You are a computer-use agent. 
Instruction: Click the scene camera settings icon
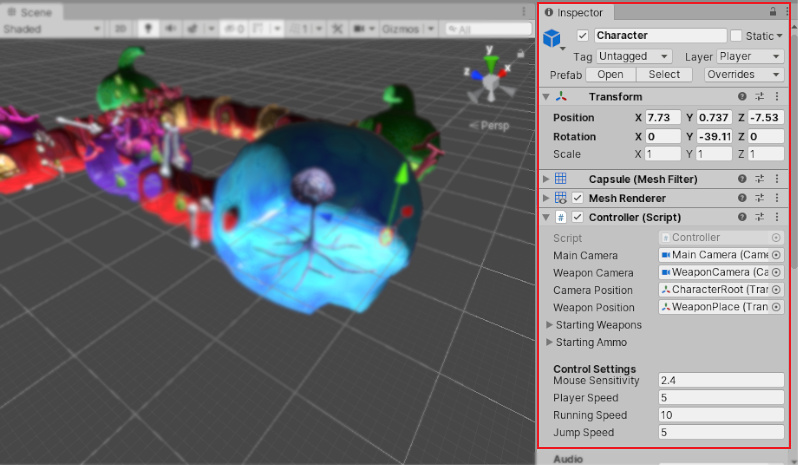(x=361, y=29)
